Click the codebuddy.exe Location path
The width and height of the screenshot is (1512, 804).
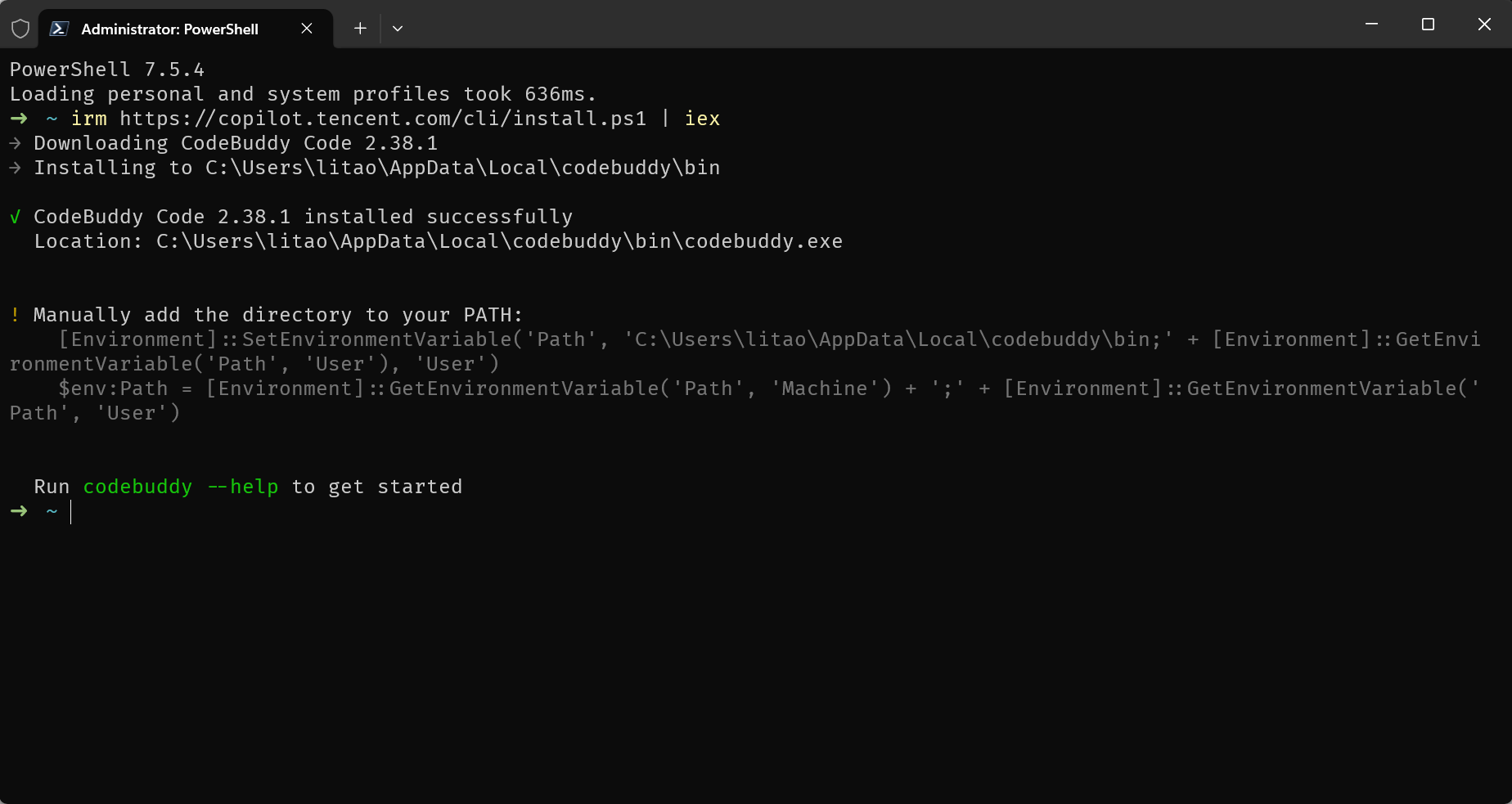(x=499, y=241)
